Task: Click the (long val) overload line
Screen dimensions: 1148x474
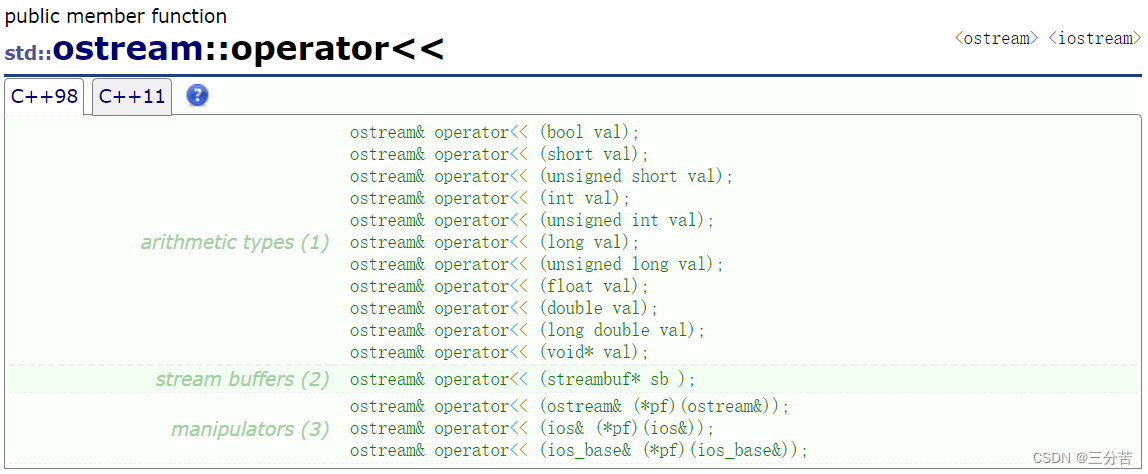Action: click(495, 242)
